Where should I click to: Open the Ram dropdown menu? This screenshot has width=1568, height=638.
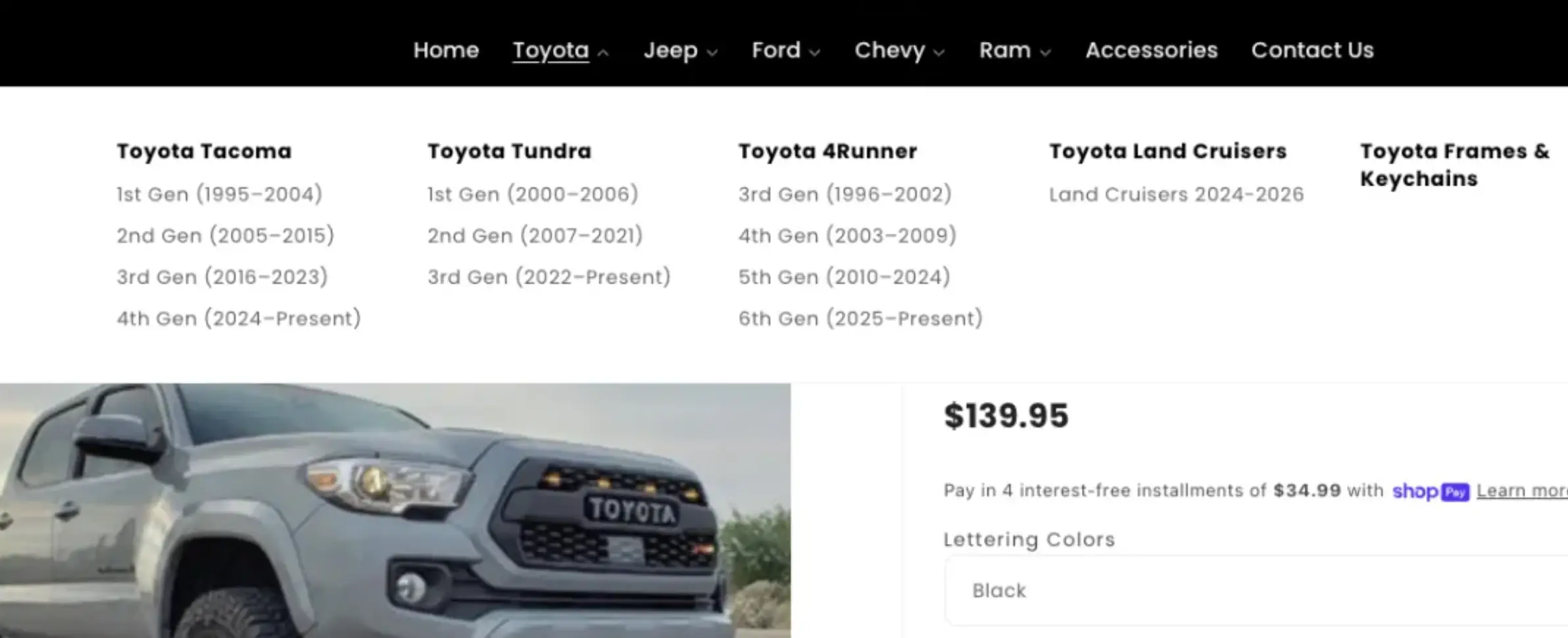(1015, 51)
